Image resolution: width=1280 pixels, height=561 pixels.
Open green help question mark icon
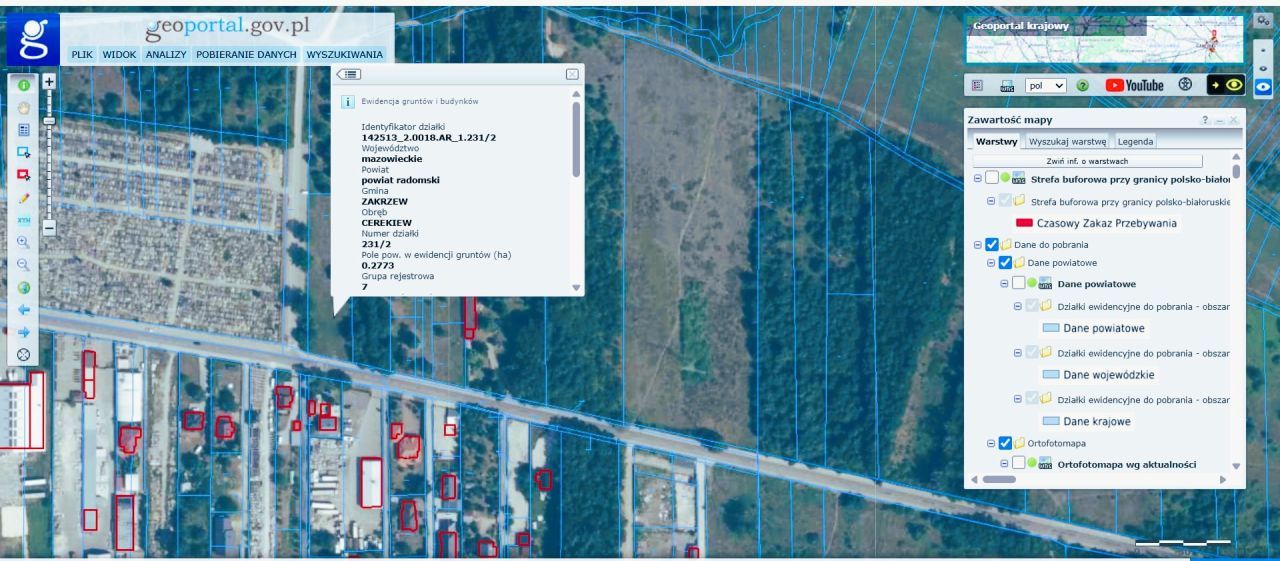[1083, 86]
